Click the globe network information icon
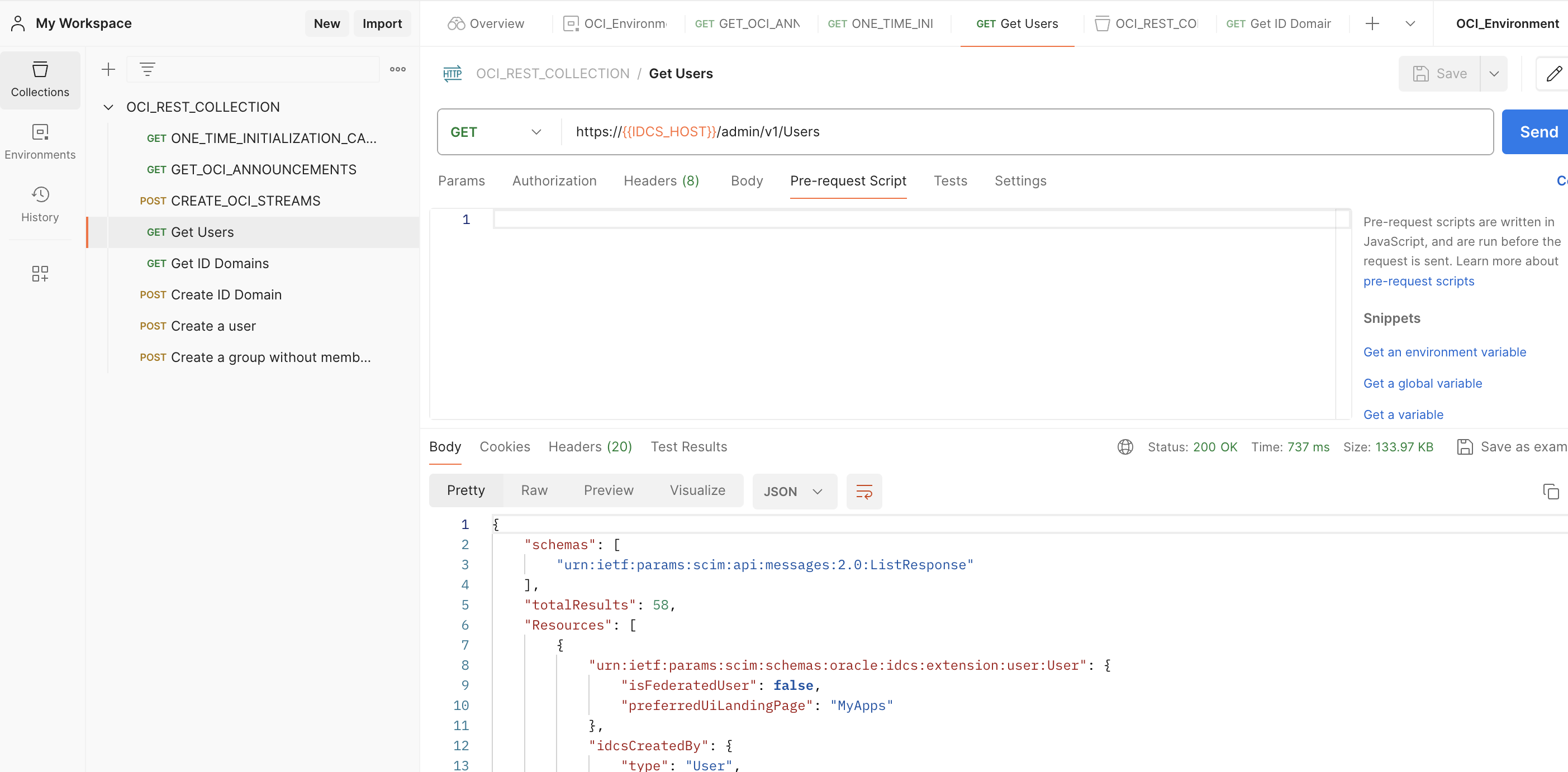 pyautogui.click(x=1125, y=447)
